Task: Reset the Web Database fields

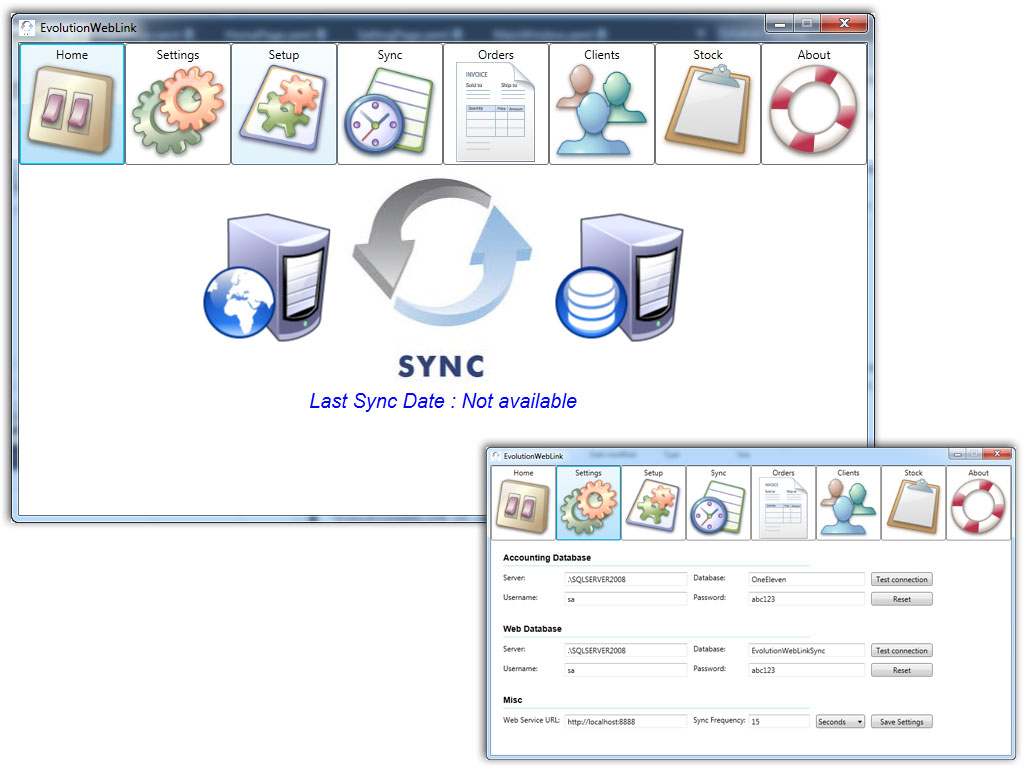Action: click(901, 670)
